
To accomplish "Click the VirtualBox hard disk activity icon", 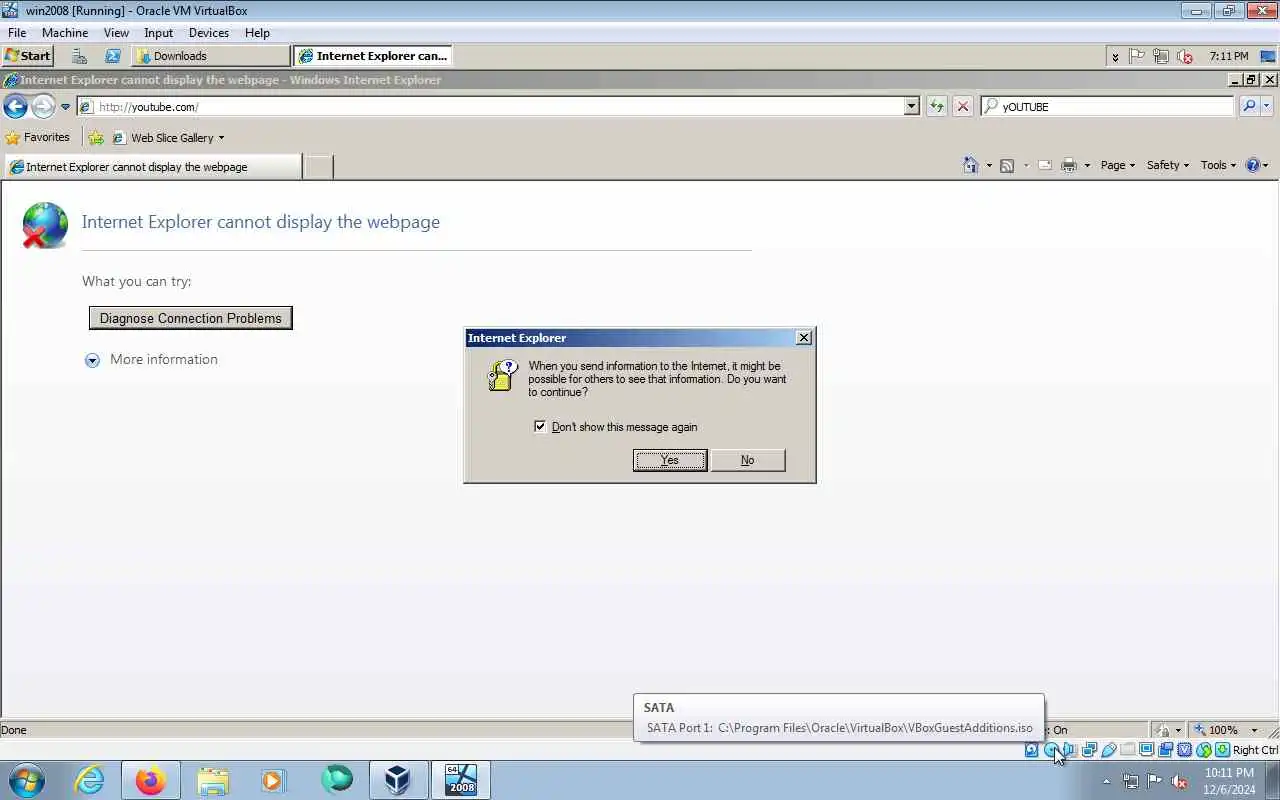I will [x=1031, y=750].
